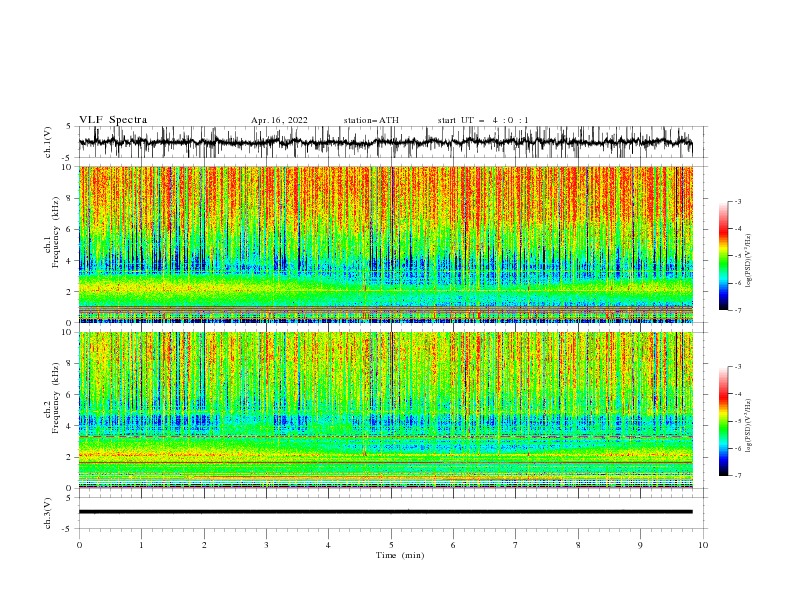Click the lower colorbar beside the ch.2 spectrogram

tap(724, 421)
